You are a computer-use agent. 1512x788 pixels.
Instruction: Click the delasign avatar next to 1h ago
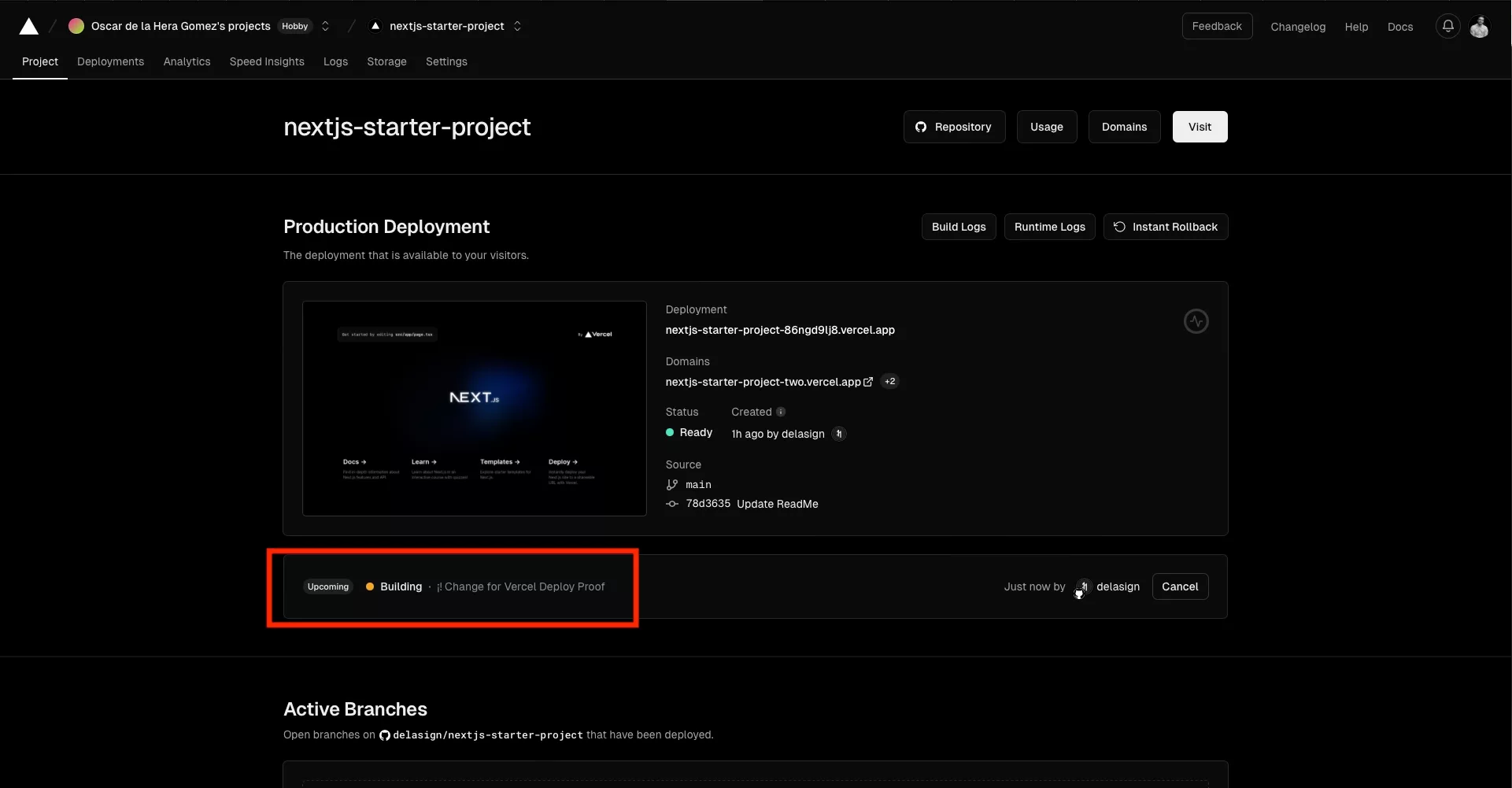[x=839, y=434]
